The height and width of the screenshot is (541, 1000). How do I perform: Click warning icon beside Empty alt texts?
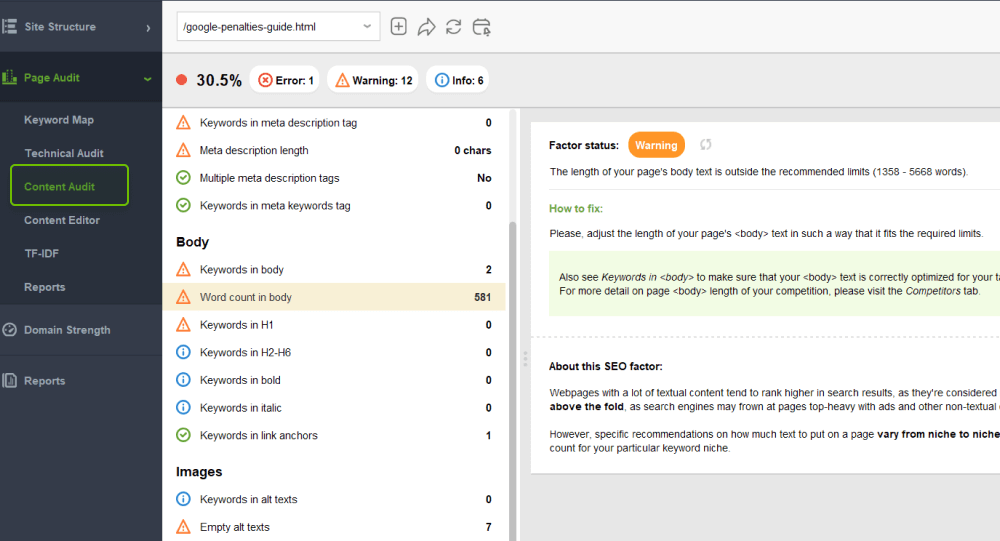coord(183,526)
